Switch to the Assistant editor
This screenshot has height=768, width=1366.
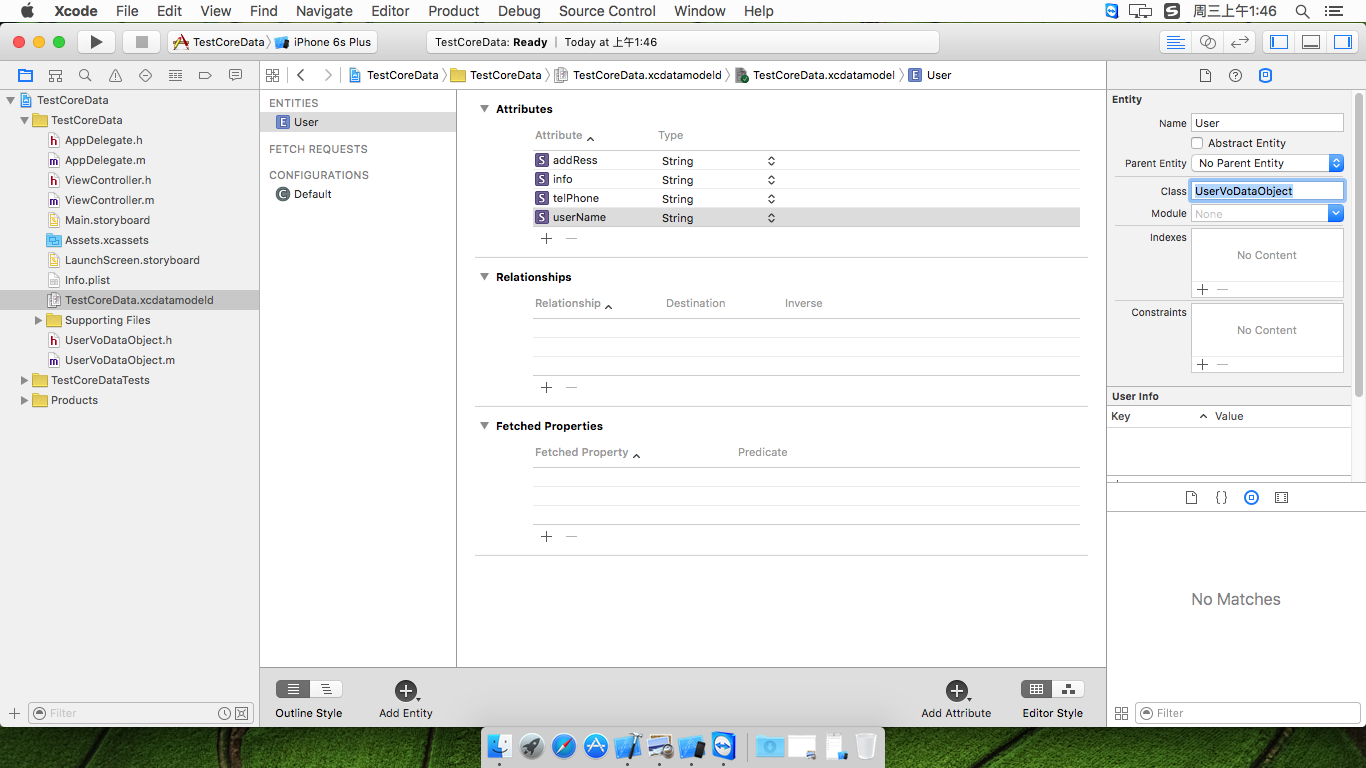pyautogui.click(x=1208, y=42)
